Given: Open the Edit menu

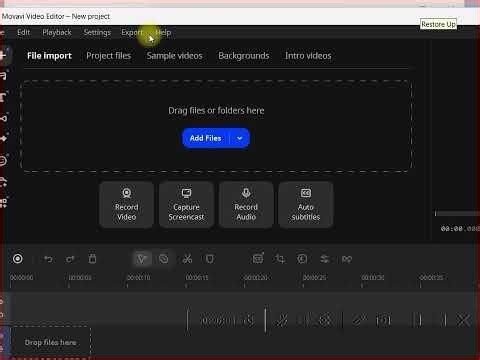Looking at the screenshot, I should [23, 32].
